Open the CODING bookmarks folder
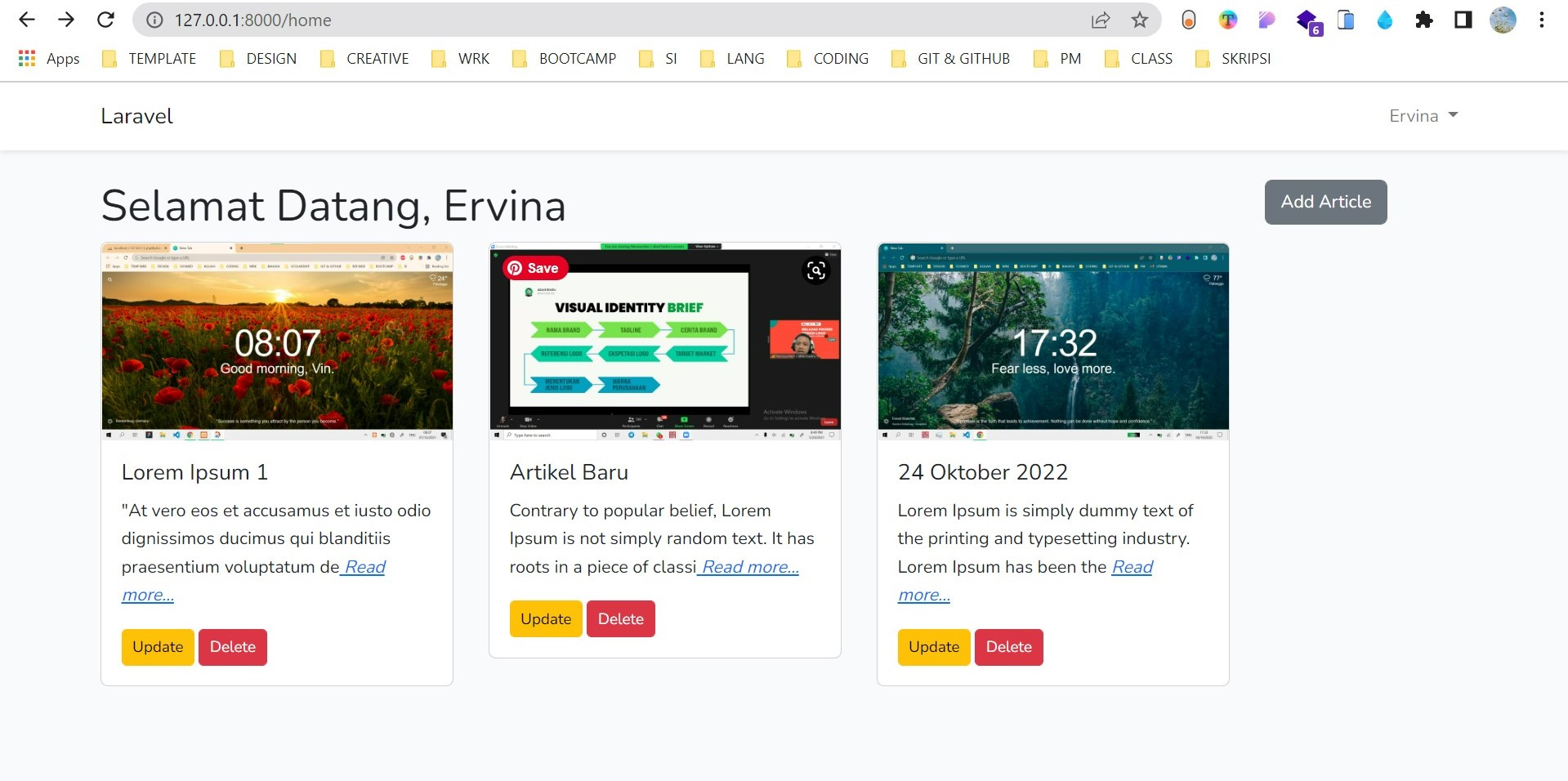1568x781 pixels. (828, 59)
